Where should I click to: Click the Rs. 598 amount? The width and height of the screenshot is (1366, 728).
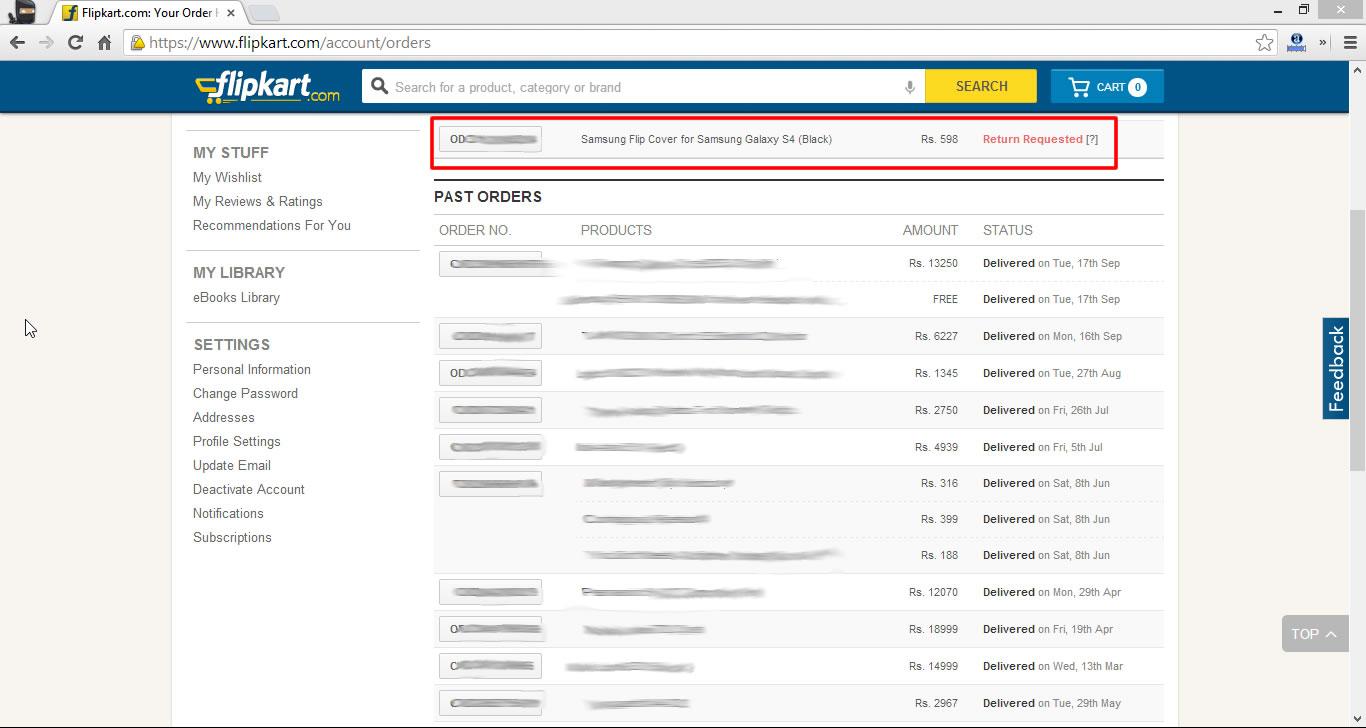coord(939,139)
